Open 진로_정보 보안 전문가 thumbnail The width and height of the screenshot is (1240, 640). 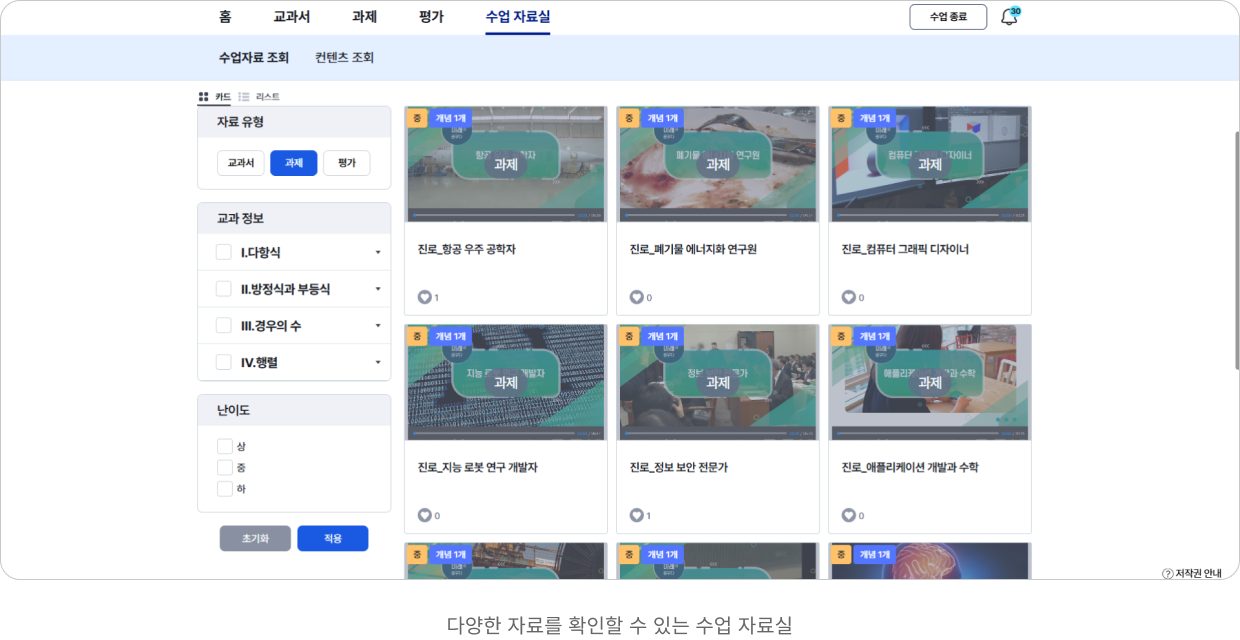tap(718, 382)
